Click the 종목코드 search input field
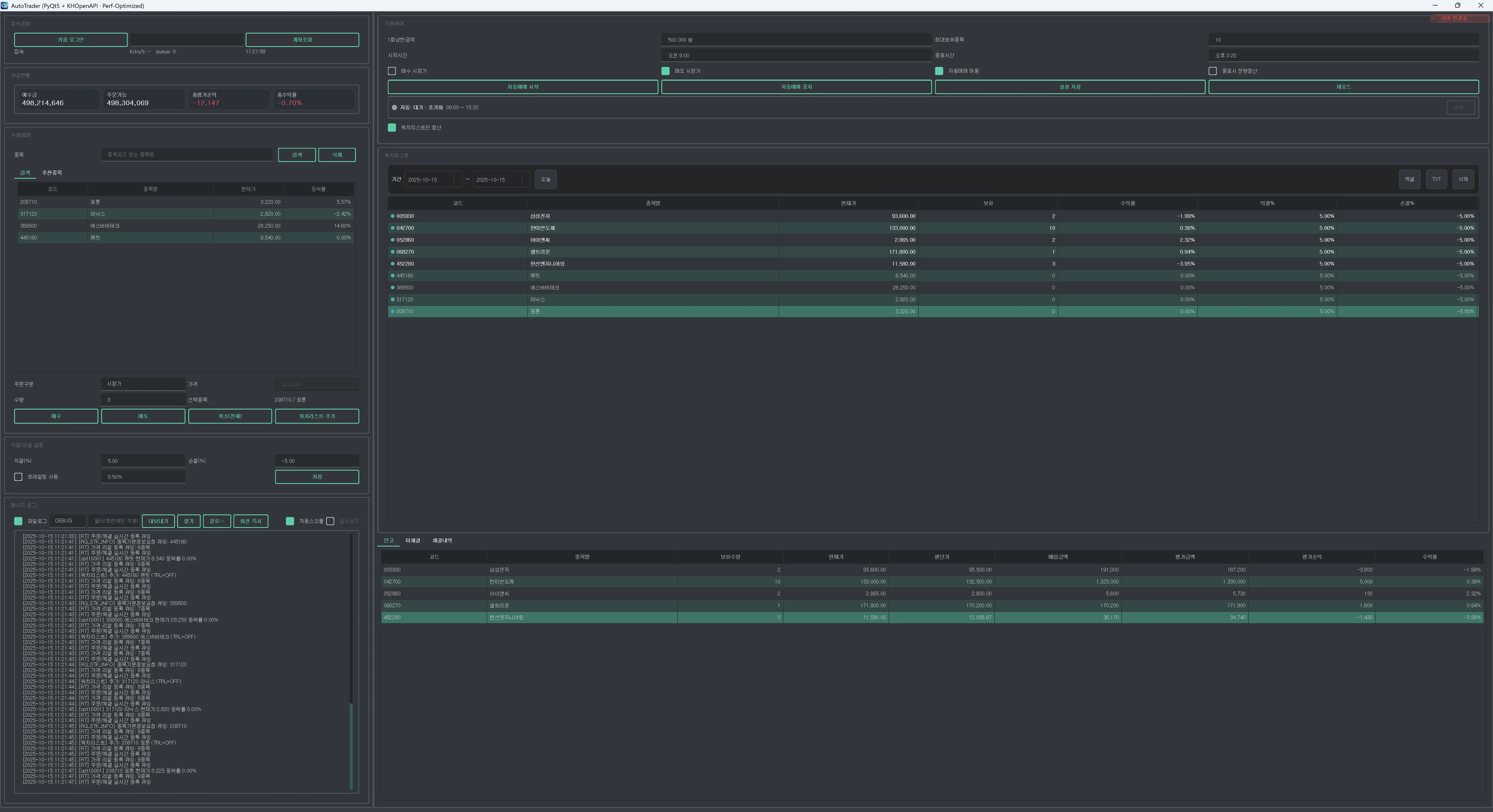Image resolution: width=1493 pixels, height=812 pixels. (x=186, y=155)
